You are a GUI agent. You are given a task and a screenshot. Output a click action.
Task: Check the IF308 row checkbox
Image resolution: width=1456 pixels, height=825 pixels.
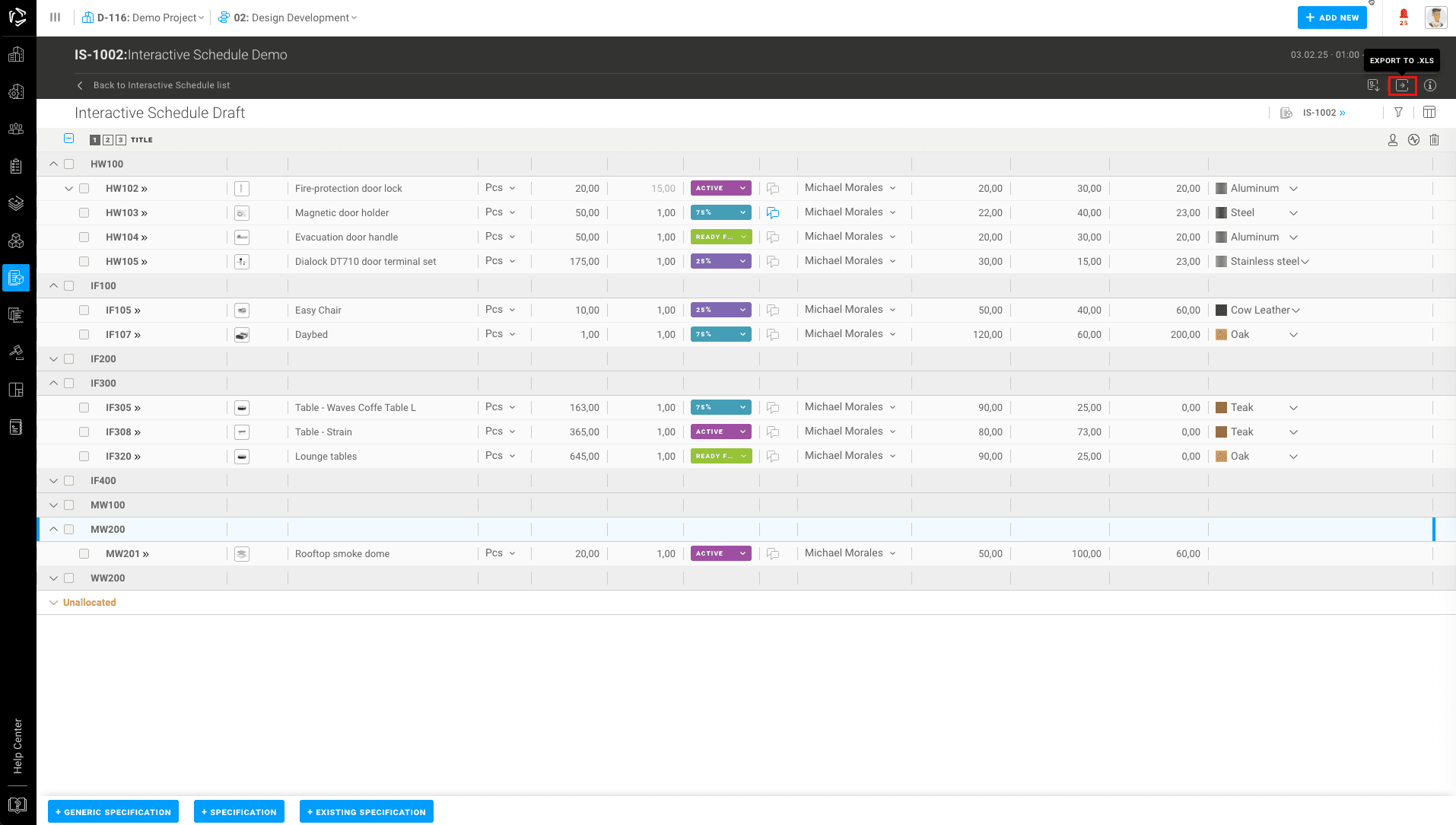coord(84,432)
